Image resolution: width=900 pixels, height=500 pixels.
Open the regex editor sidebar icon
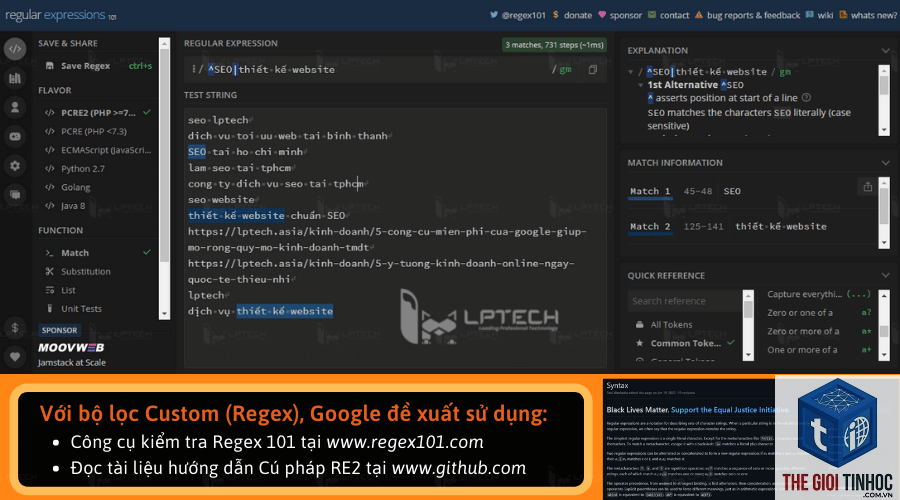15,49
